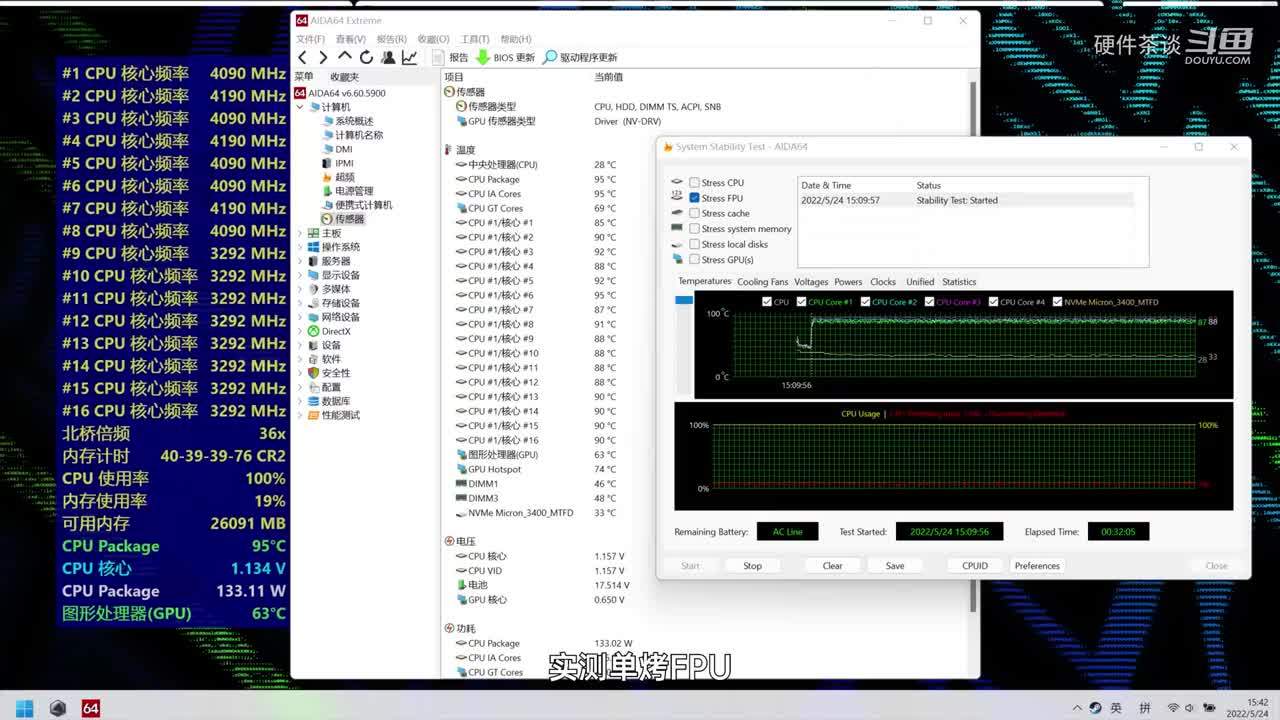Select DirectX in the tree
The width and height of the screenshot is (1280, 720).
pyautogui.click(x=329, y=331)
